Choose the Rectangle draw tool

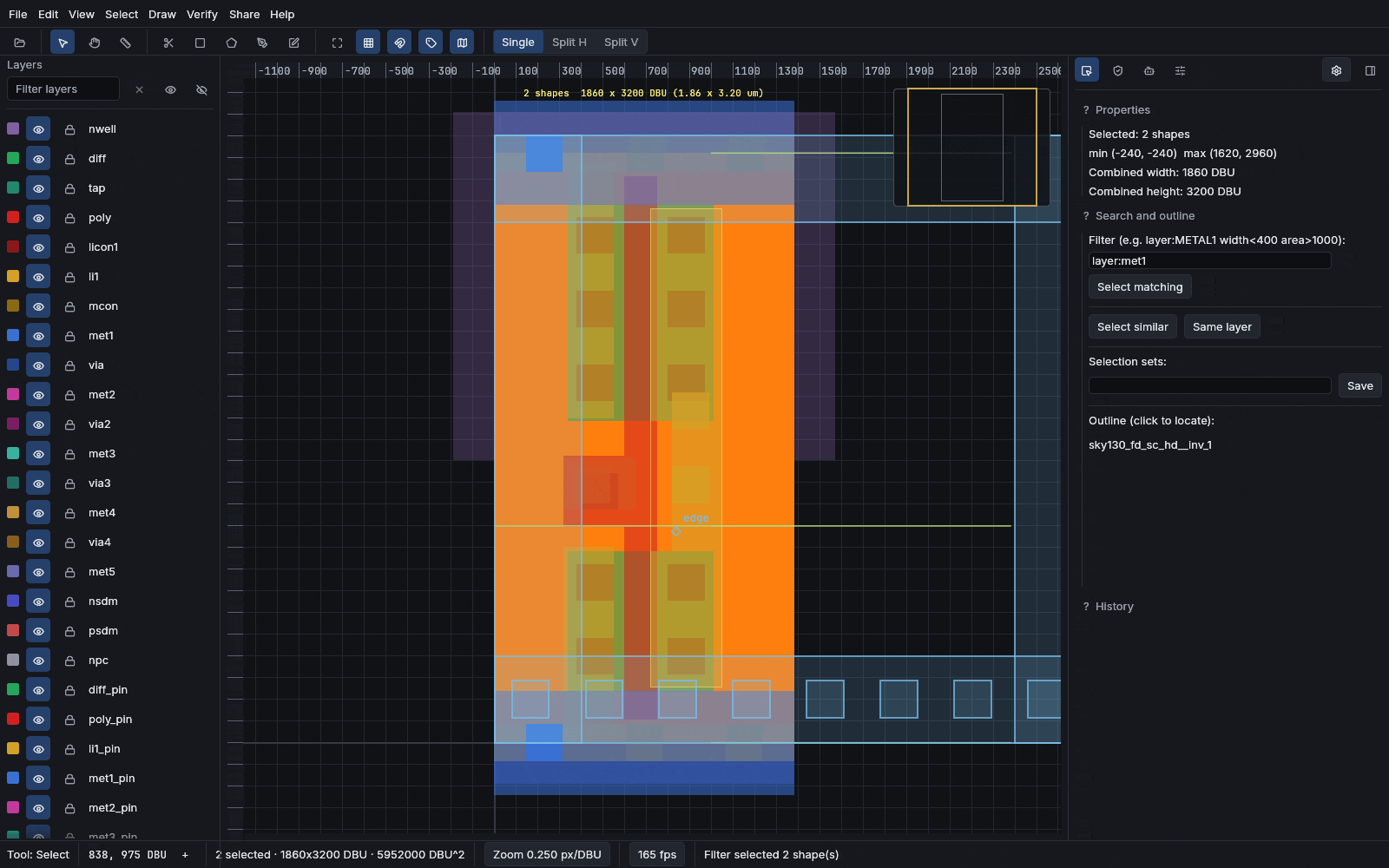[x=201, y=43]
